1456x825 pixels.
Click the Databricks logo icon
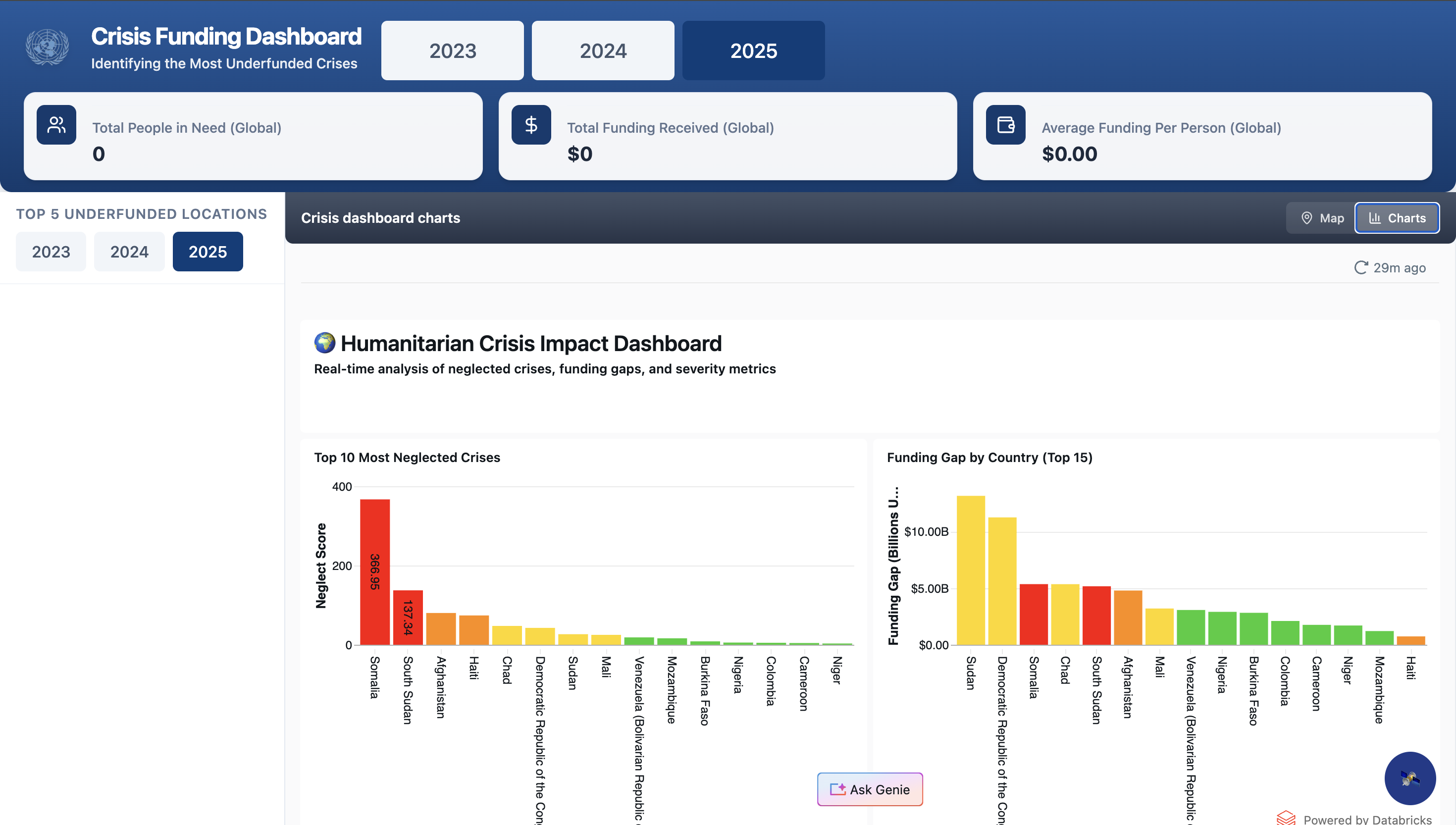1287,818
